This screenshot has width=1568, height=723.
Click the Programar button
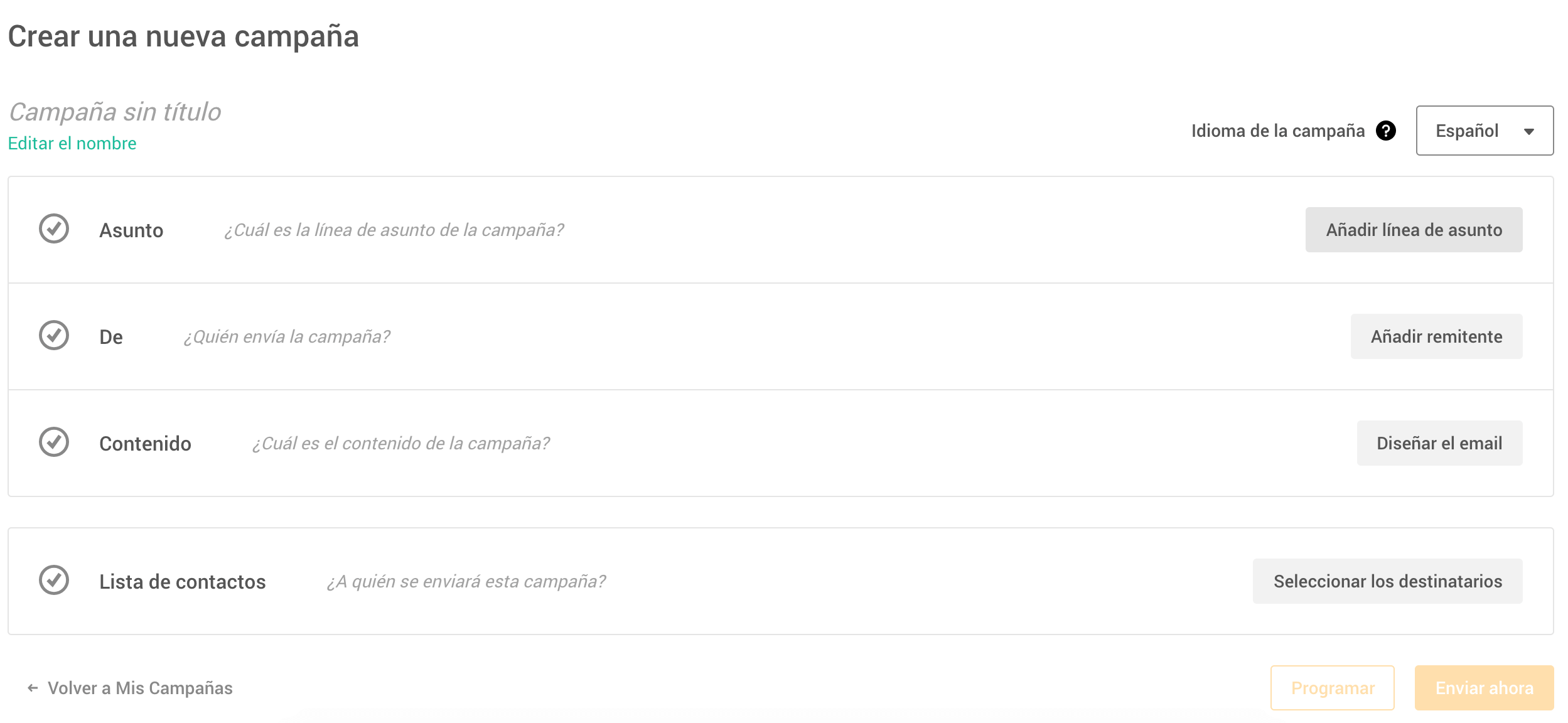[1333, 688]
